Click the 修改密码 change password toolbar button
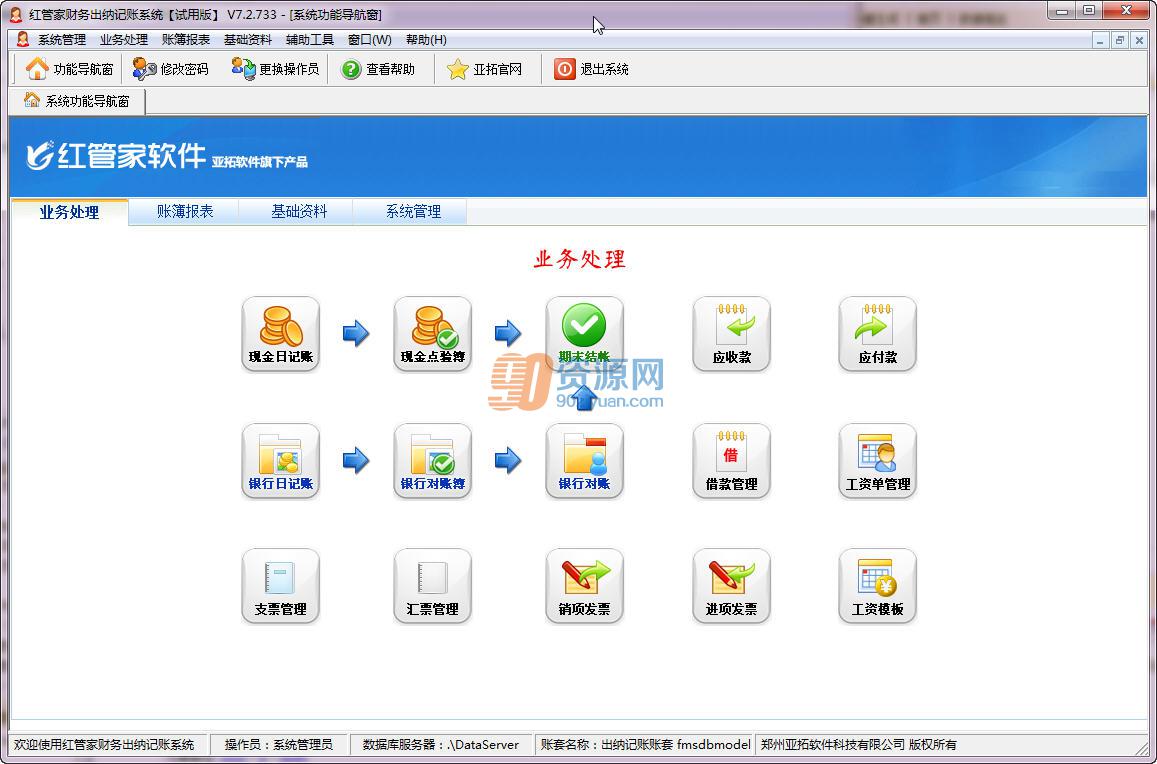The width and height of the screenshot is (1157, 764). 170,69
